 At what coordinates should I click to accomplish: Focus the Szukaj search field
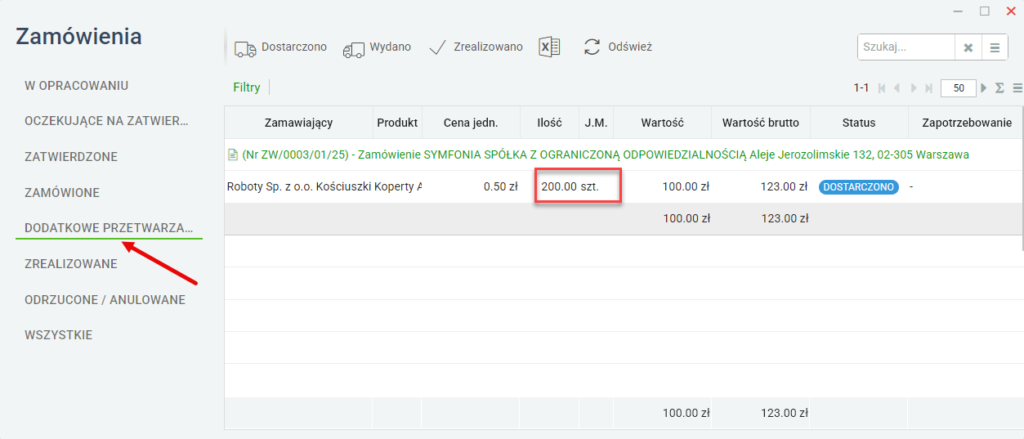pyautogui.click(x=906, y=47)
